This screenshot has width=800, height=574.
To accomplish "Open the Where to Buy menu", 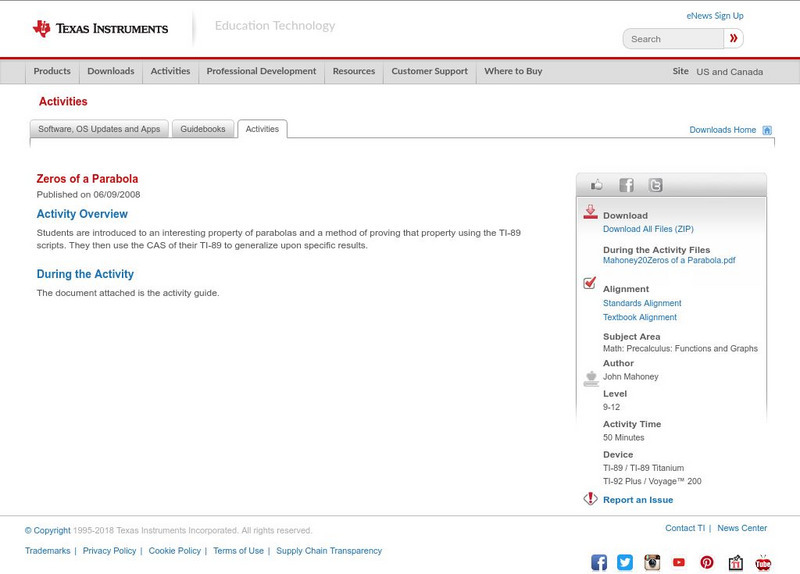I will [x=513, y=71].
